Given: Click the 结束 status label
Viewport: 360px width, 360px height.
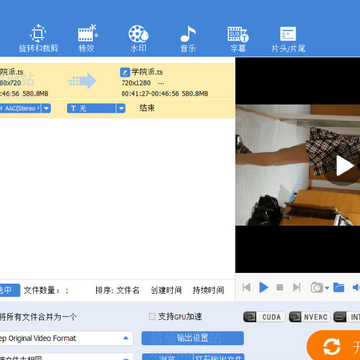Looking at the screenshot, I should tap(147, 108).
